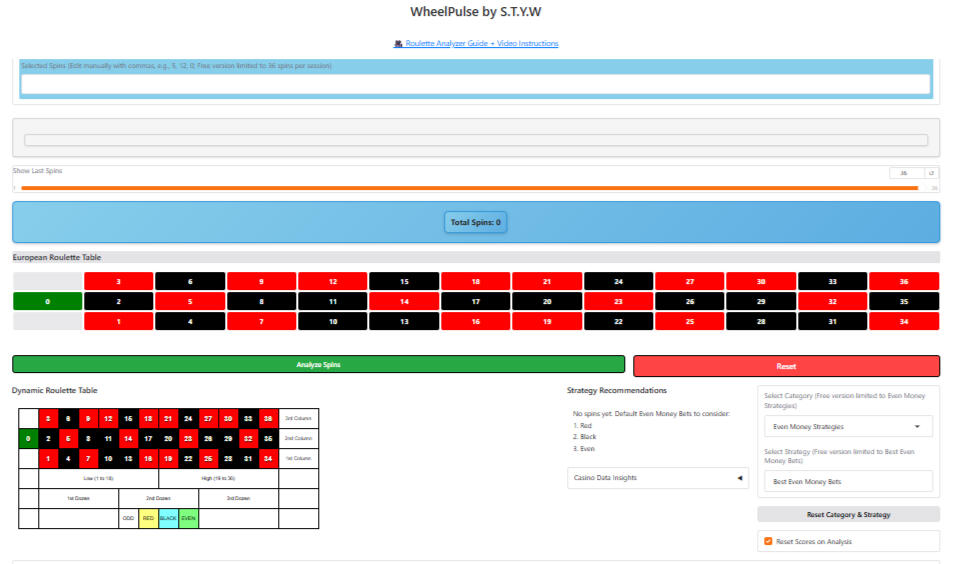Click 2nd Dozen cell in Dynamic table
The width and height of the screenshot is (961, 564).
tap(158, 498)
